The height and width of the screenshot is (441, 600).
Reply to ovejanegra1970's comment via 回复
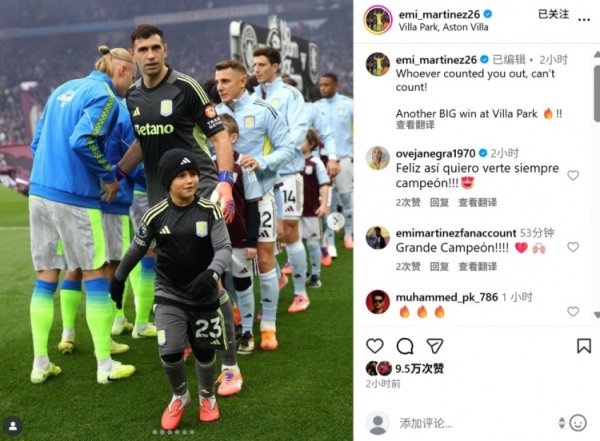(439, 202)
